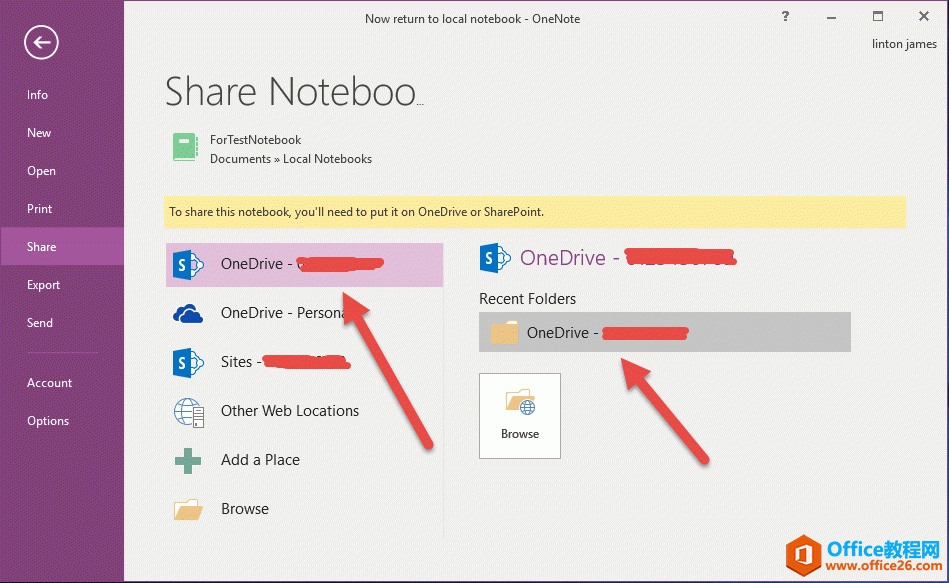Select Add a Place
Screen dimensions: 949x583
coord(304,460)
